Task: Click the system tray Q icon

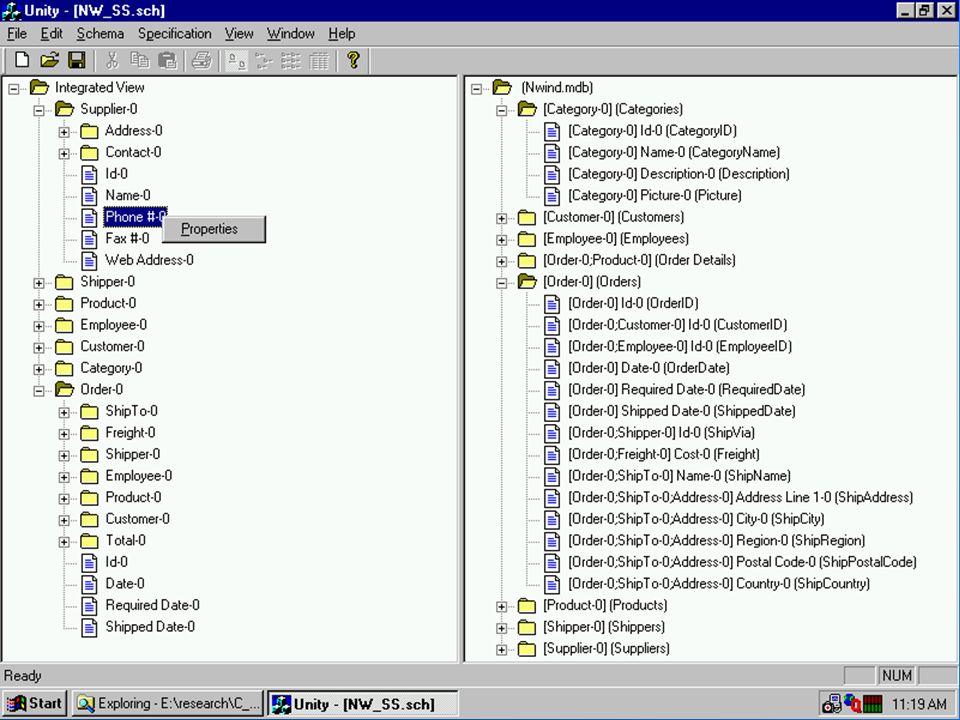Action: click(852, 704)
